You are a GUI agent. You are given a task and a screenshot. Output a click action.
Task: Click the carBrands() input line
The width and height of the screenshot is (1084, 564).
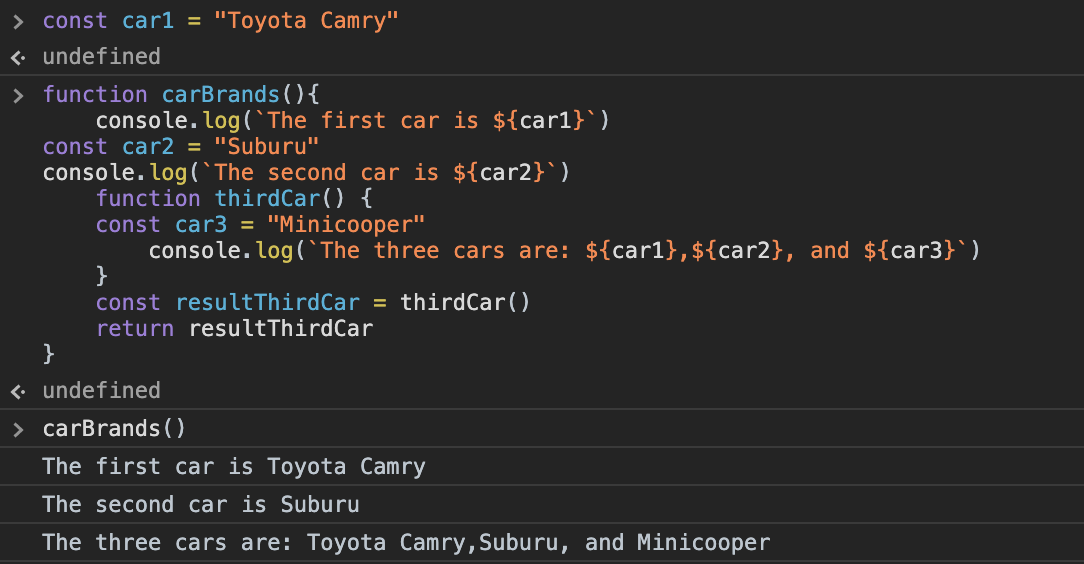[x=114, y=429]
